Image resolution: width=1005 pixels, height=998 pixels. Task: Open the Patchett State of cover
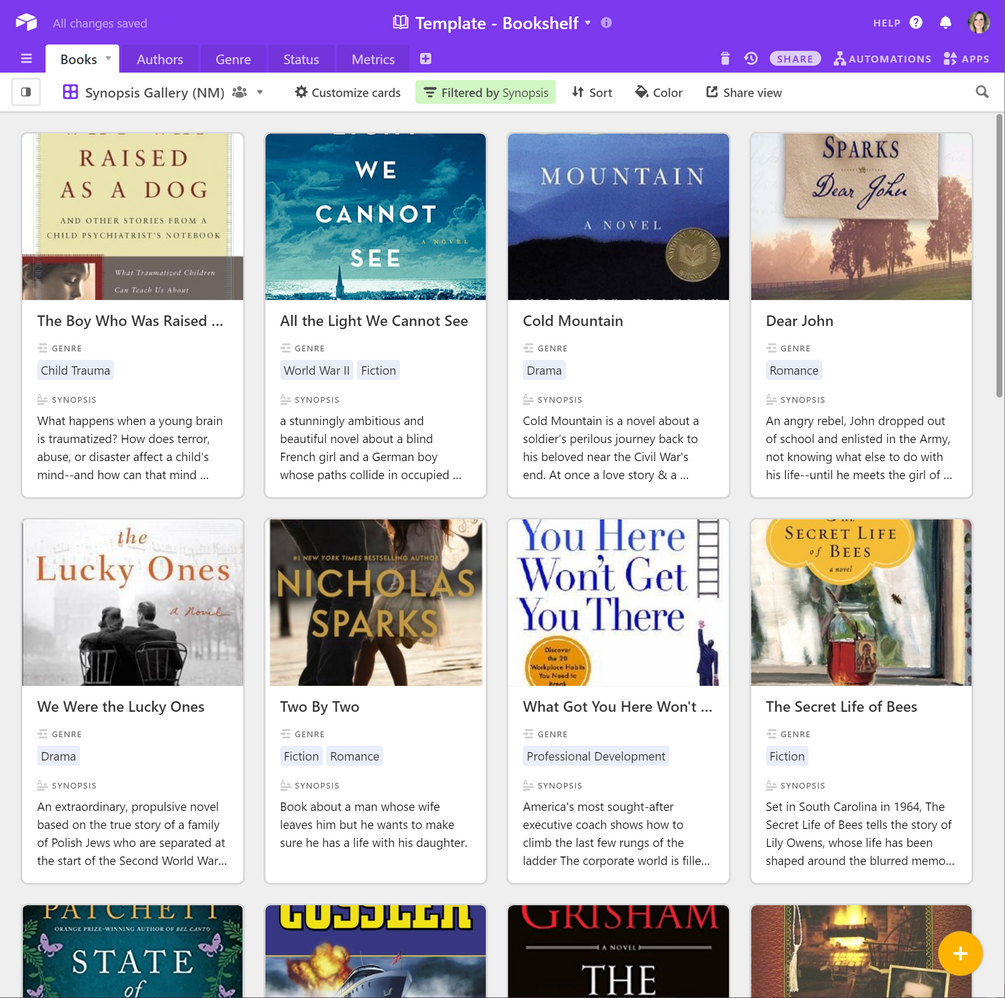(x=133, y=951)
